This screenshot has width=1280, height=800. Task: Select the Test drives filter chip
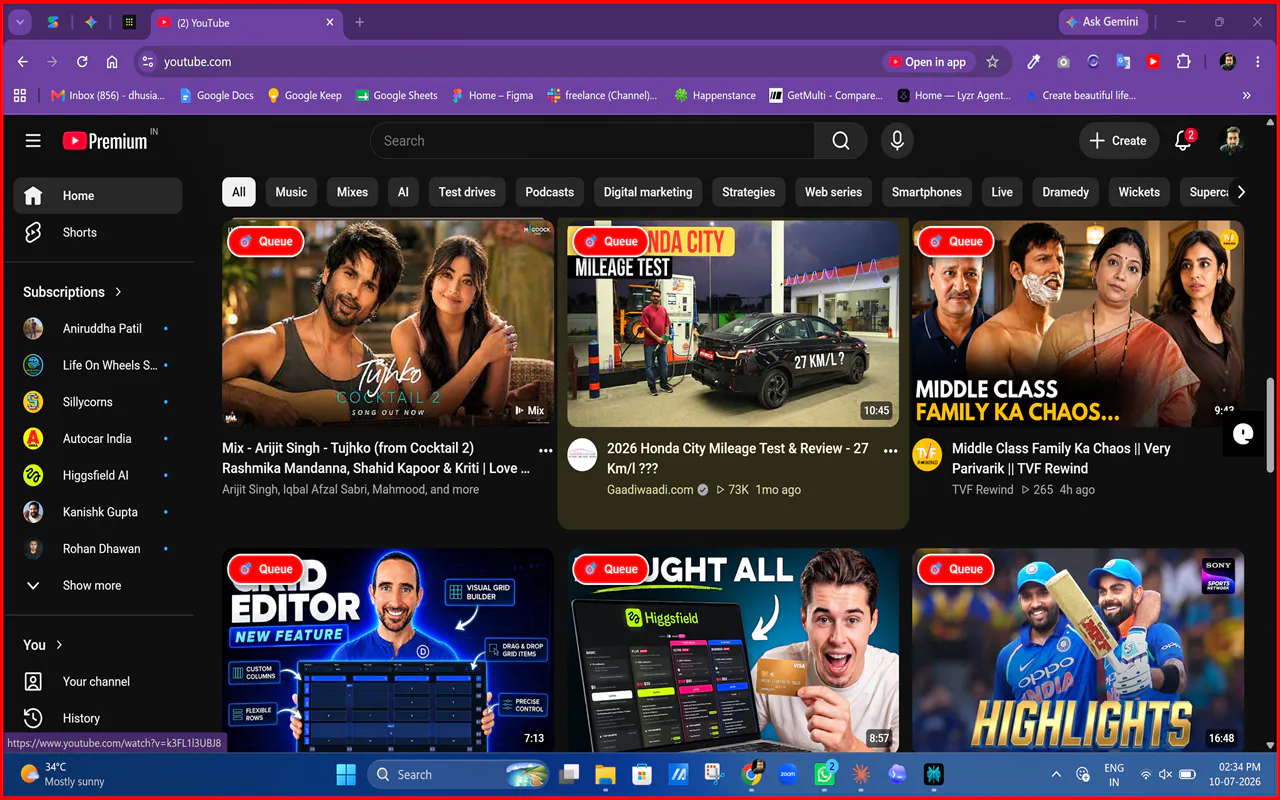pos(467,192)
